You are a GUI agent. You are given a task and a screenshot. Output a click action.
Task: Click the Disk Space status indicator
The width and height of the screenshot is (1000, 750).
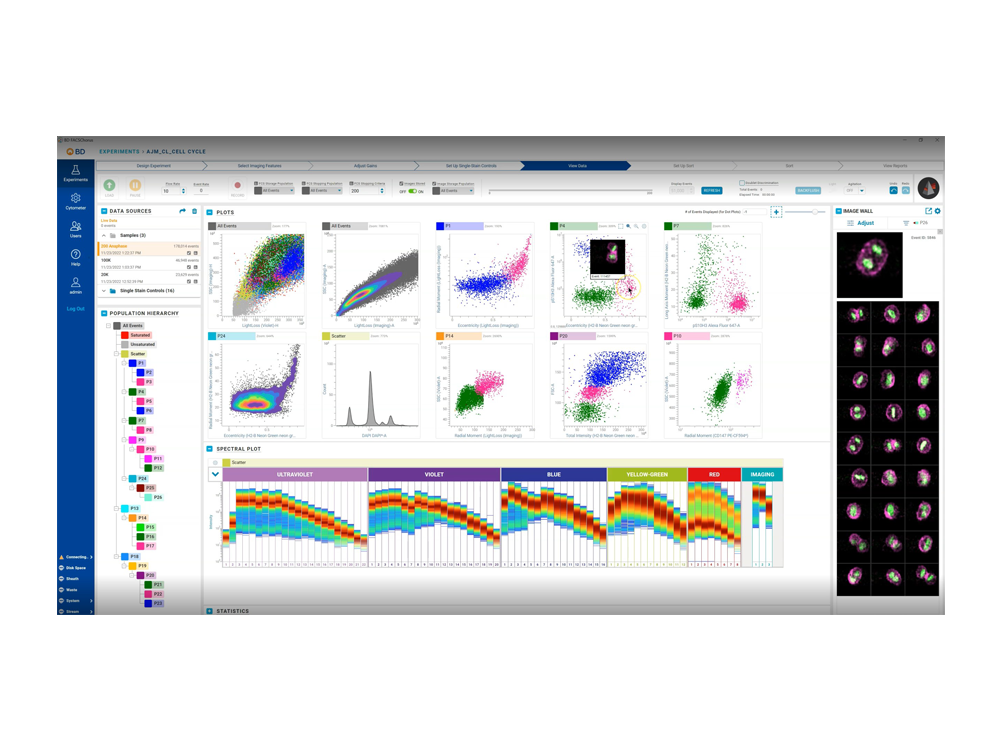tap(73, 568)
